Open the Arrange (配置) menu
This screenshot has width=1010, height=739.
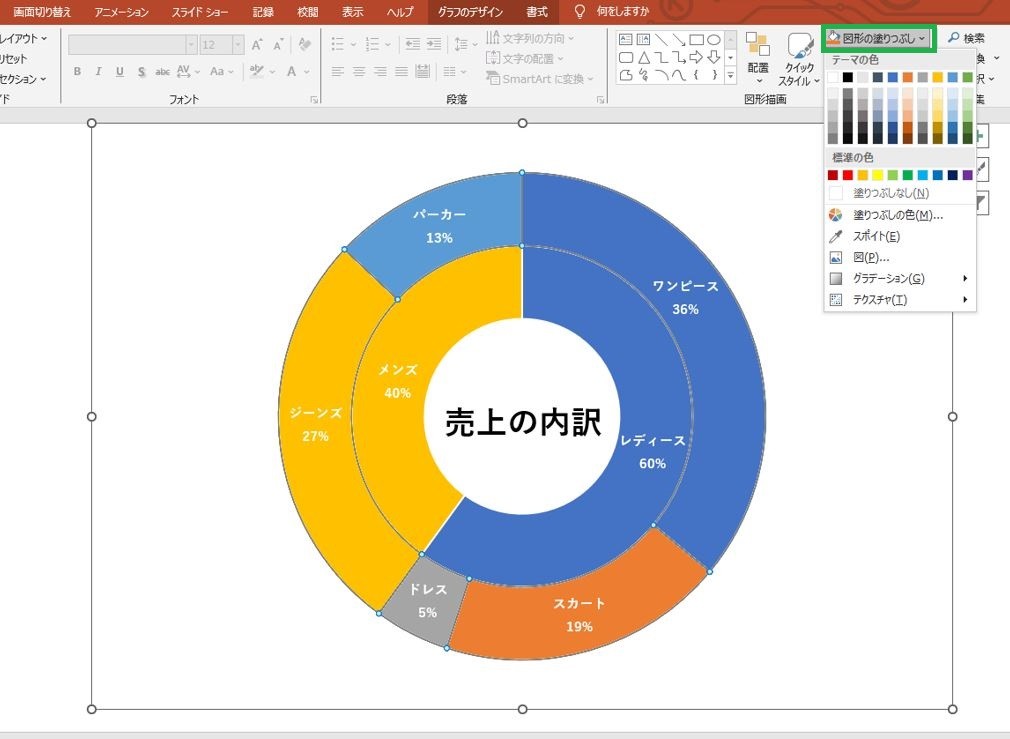tap(758, 58)
